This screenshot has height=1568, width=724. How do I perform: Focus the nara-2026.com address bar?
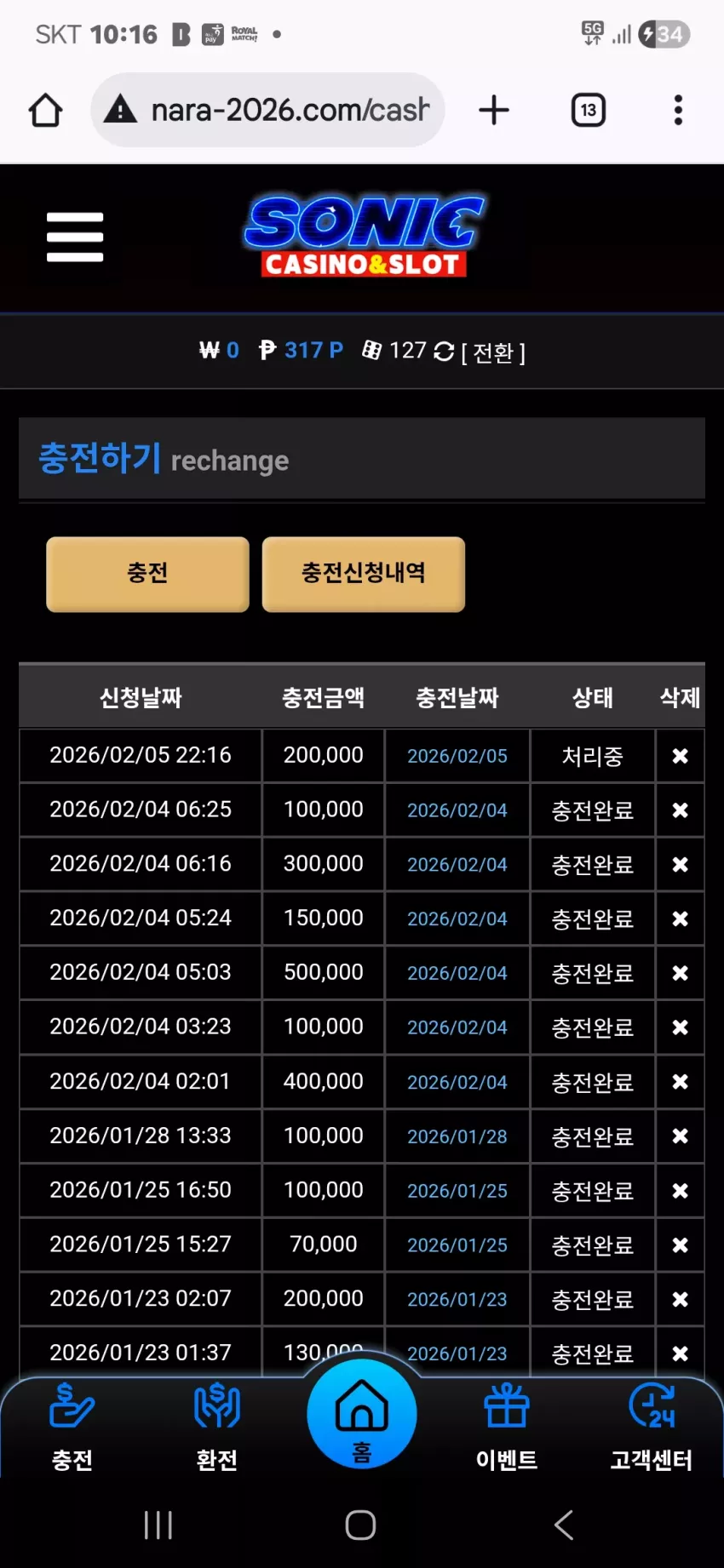pyautogui.click(x=267, y=110)
